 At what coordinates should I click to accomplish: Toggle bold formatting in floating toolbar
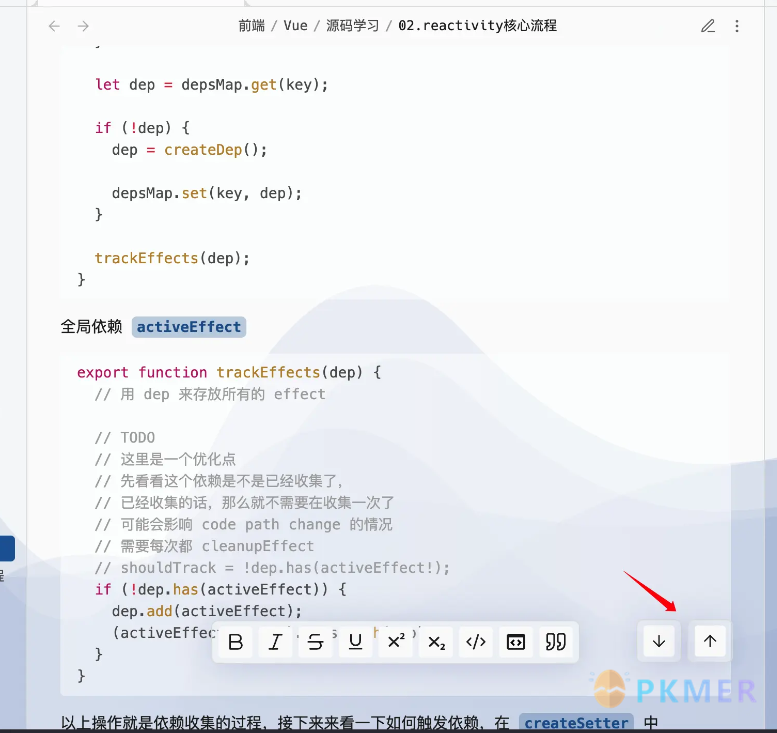coord(236,642)
